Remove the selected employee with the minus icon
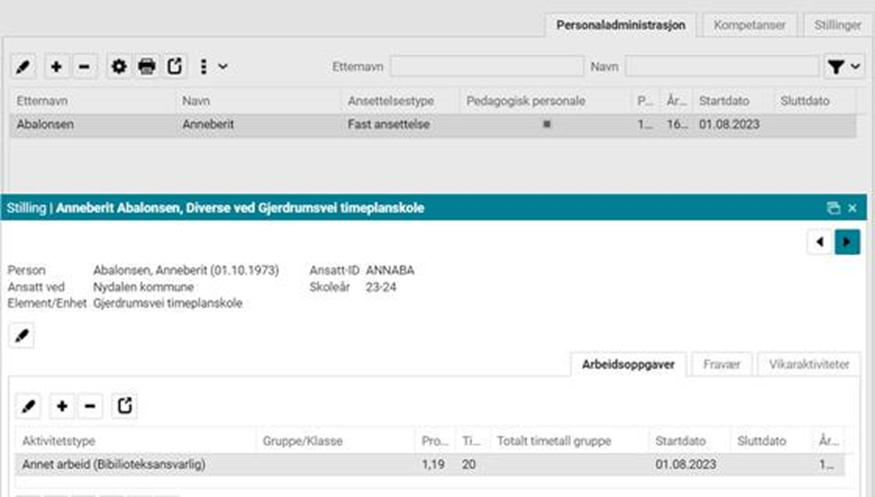875x497 pixels. click(x=84, y=66)
